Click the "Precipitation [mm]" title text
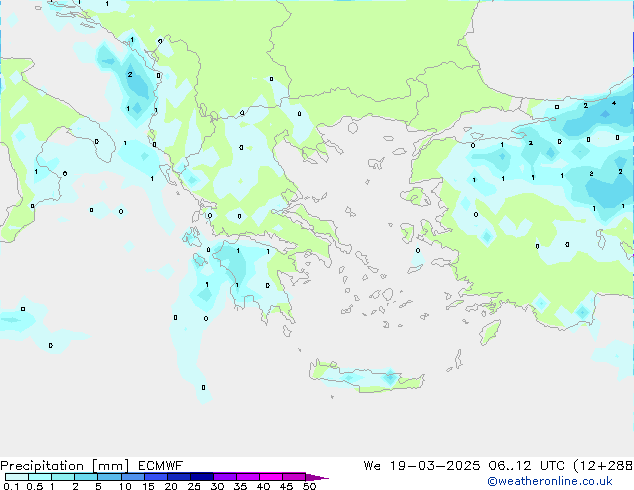 pyautogui.click(x=65, y=466)
